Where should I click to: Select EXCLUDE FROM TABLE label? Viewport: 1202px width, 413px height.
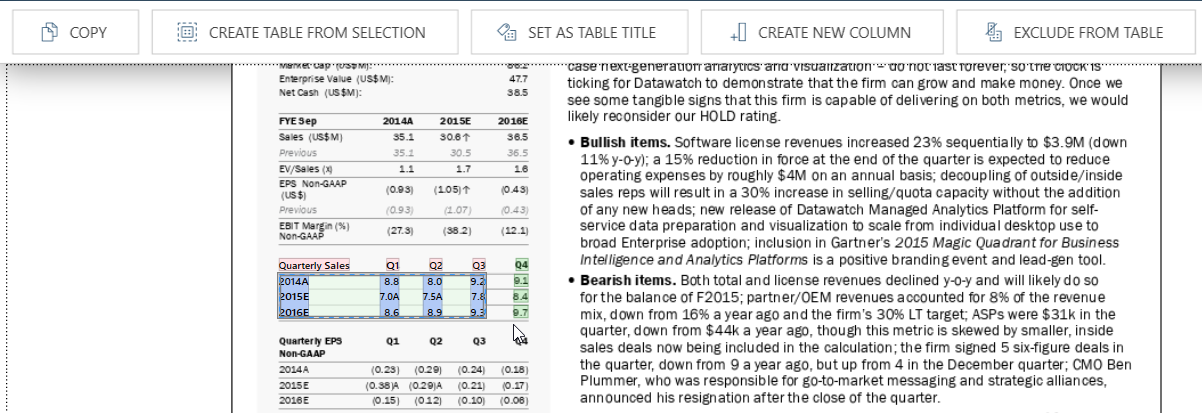coord(1088,33)
